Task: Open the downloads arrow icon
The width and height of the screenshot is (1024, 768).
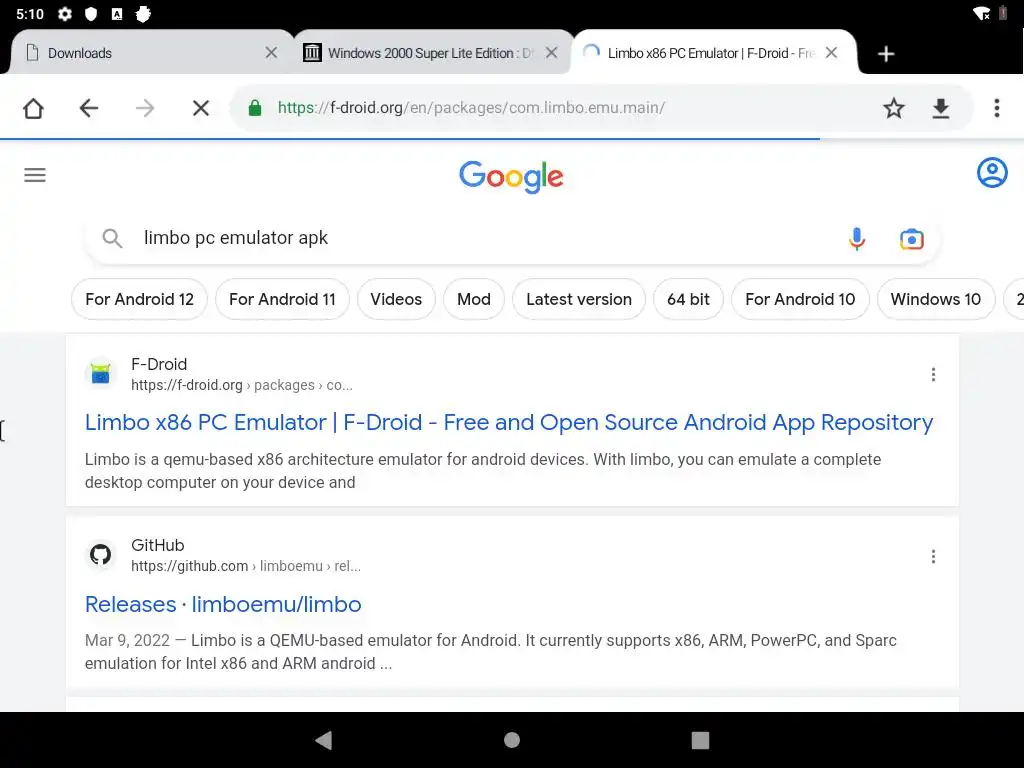Action: [940, 108]
